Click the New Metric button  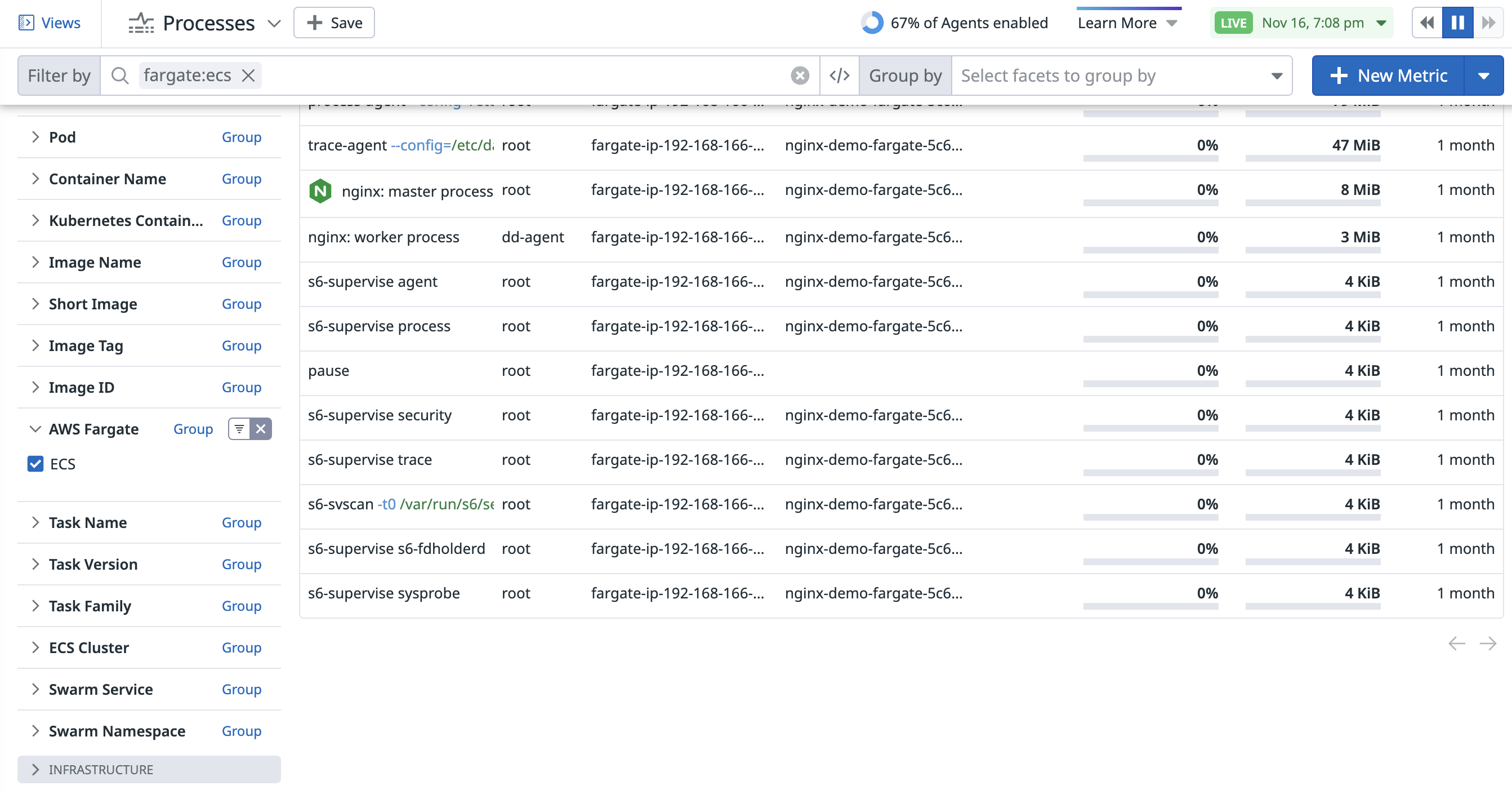coord(1388,76)
